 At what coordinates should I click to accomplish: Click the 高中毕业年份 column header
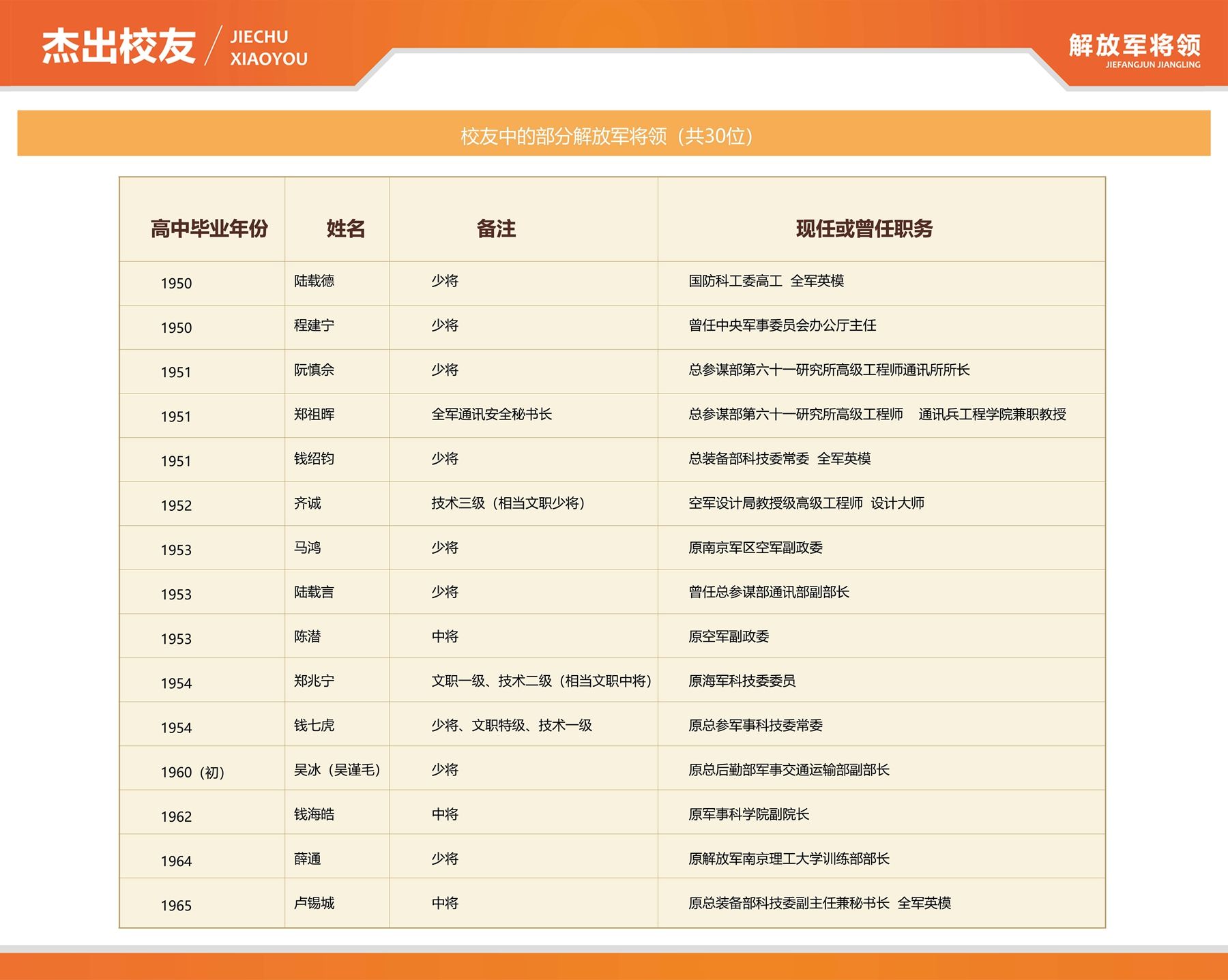[209, 228]
